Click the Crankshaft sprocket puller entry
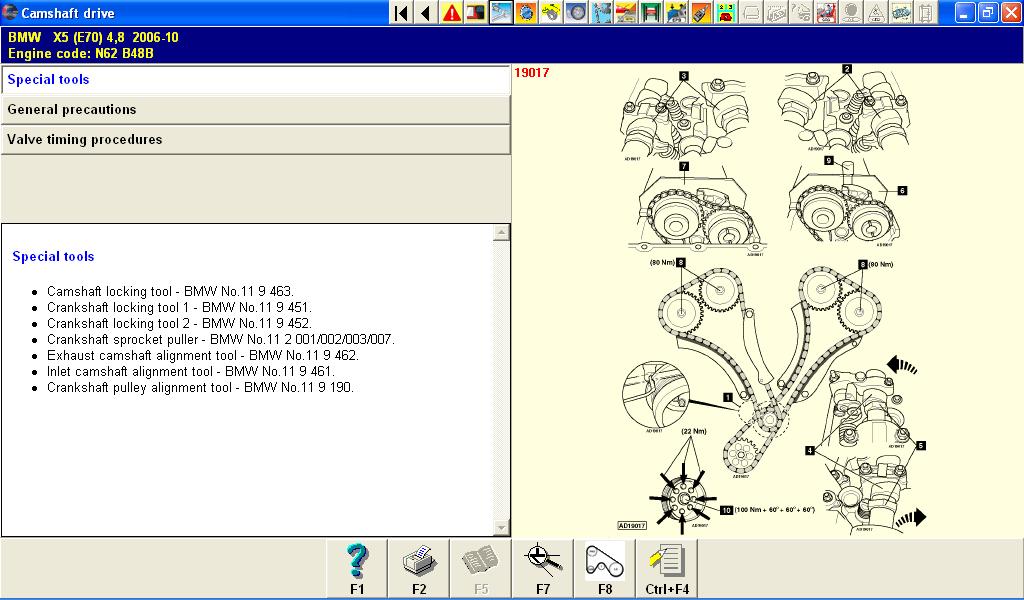The width and height of the screenshot is (1024, 600). tap(221, 339)
